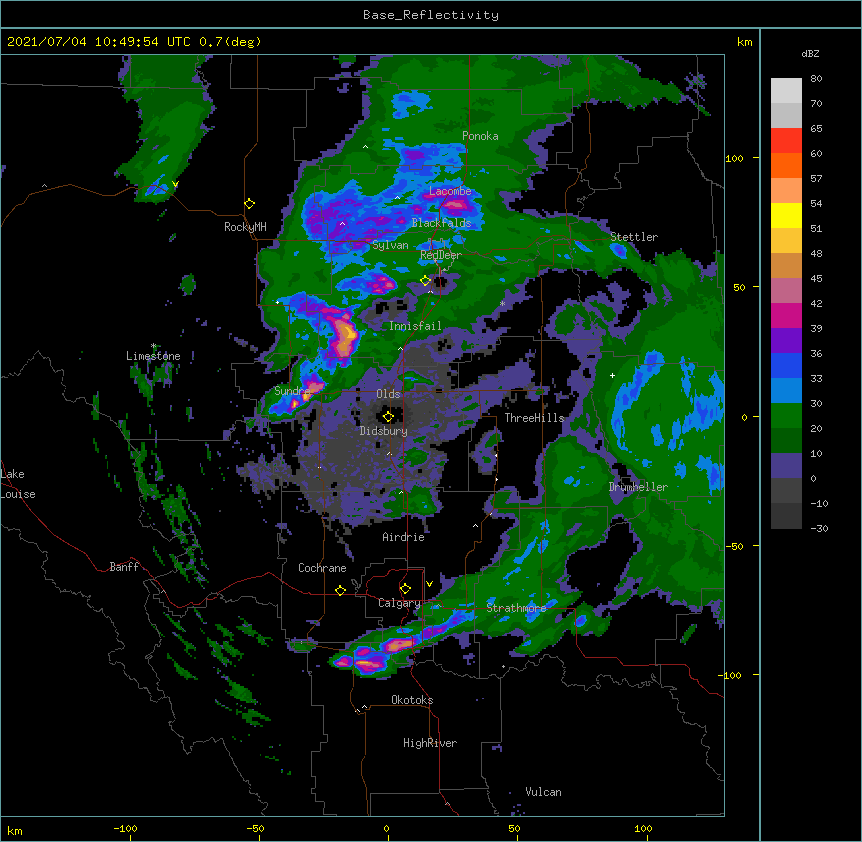This screenshot has height=842, width=862.
Task: Select the yellow diamond marker above Calgary
Action: 405,589
